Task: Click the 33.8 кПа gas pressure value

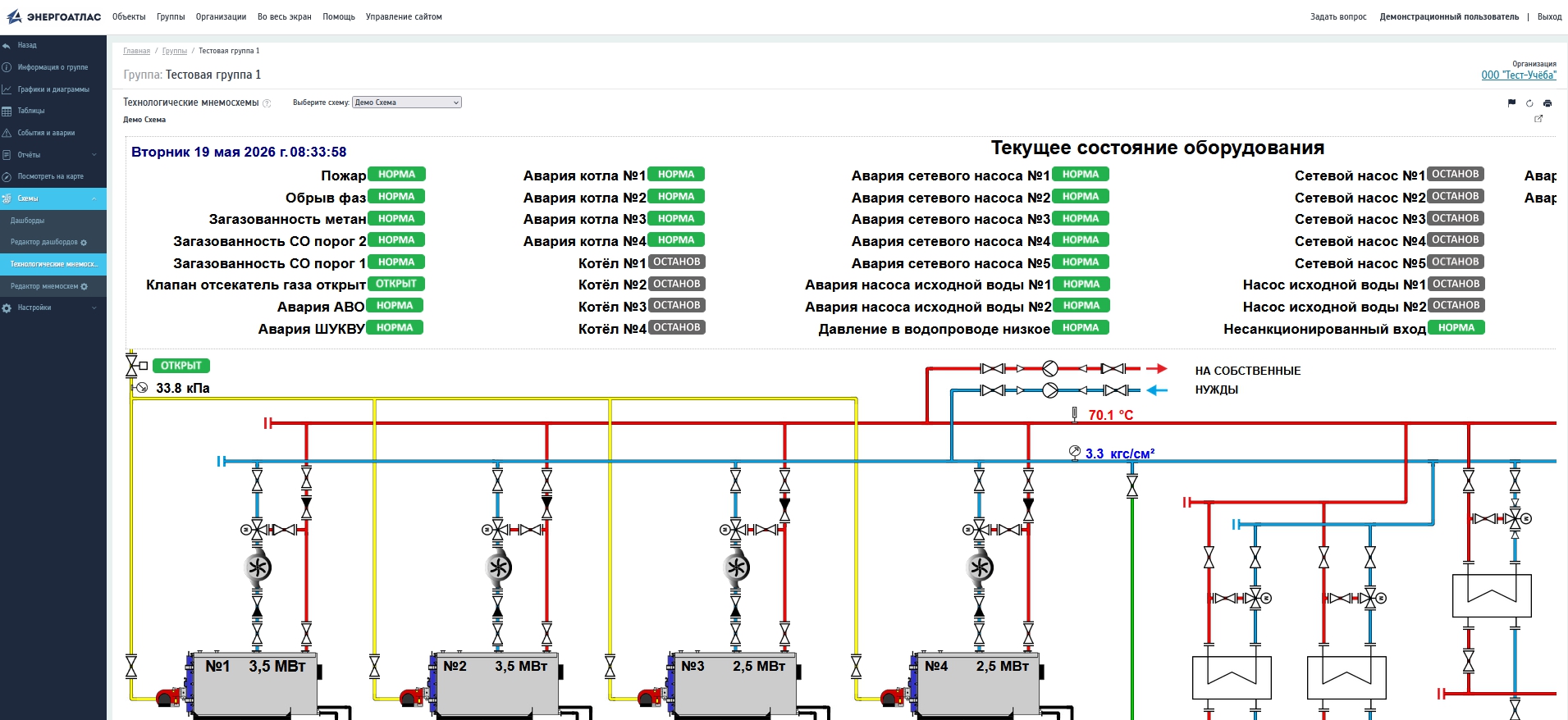Action: [183, 388]
